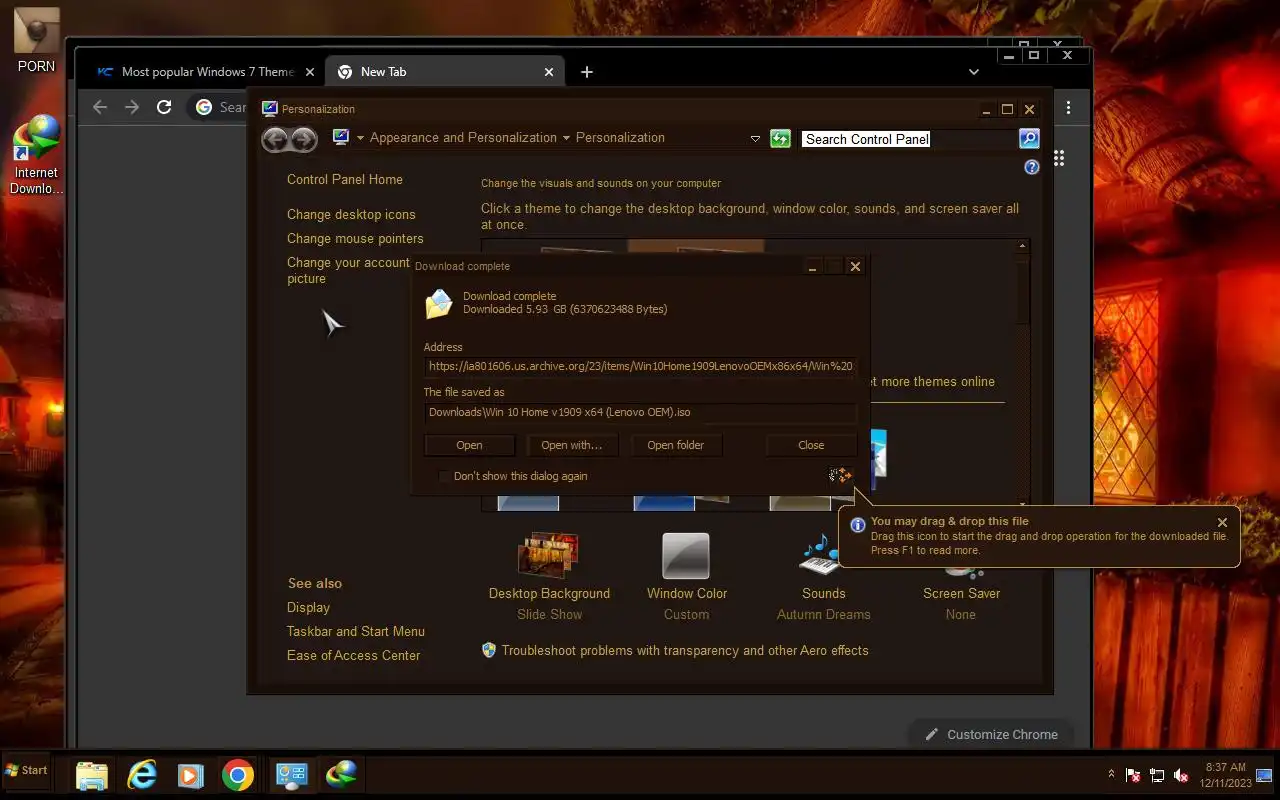Open File Explorer from the taskbar
Viewport: 1280px width, 800px height.
click(92, 775)
